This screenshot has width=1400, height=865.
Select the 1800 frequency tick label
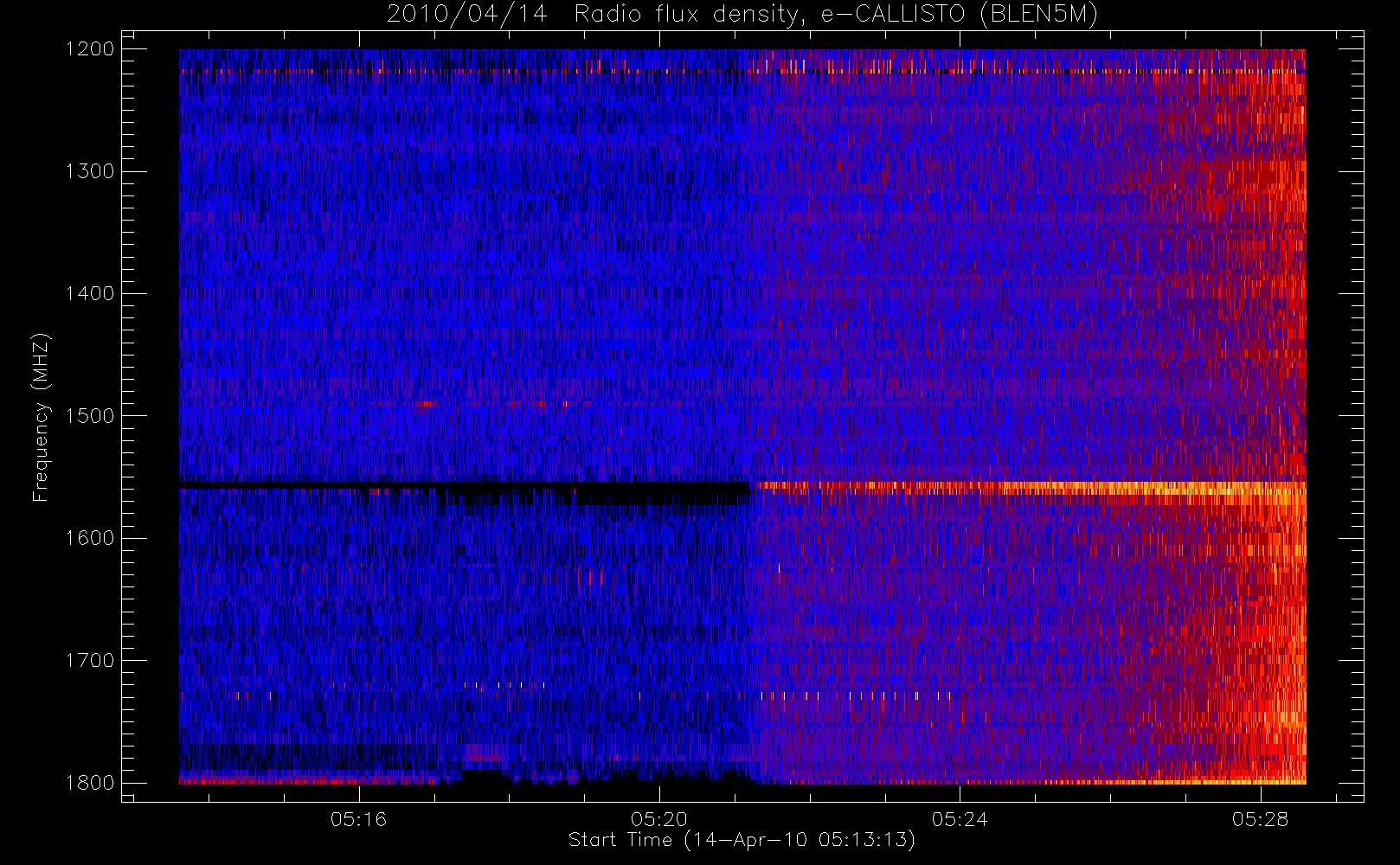(90, 783)
